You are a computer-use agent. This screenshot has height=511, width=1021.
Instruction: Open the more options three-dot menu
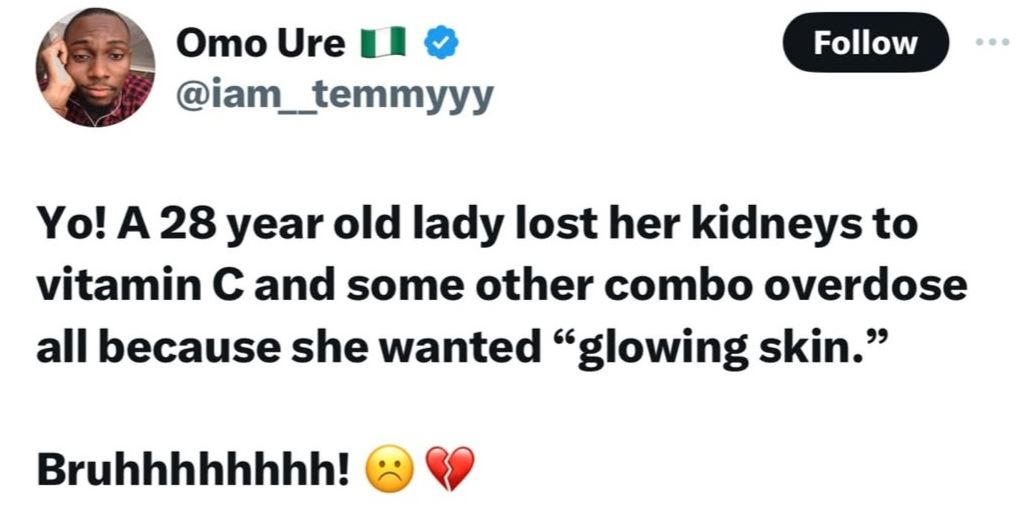click(x=995, y=42)
